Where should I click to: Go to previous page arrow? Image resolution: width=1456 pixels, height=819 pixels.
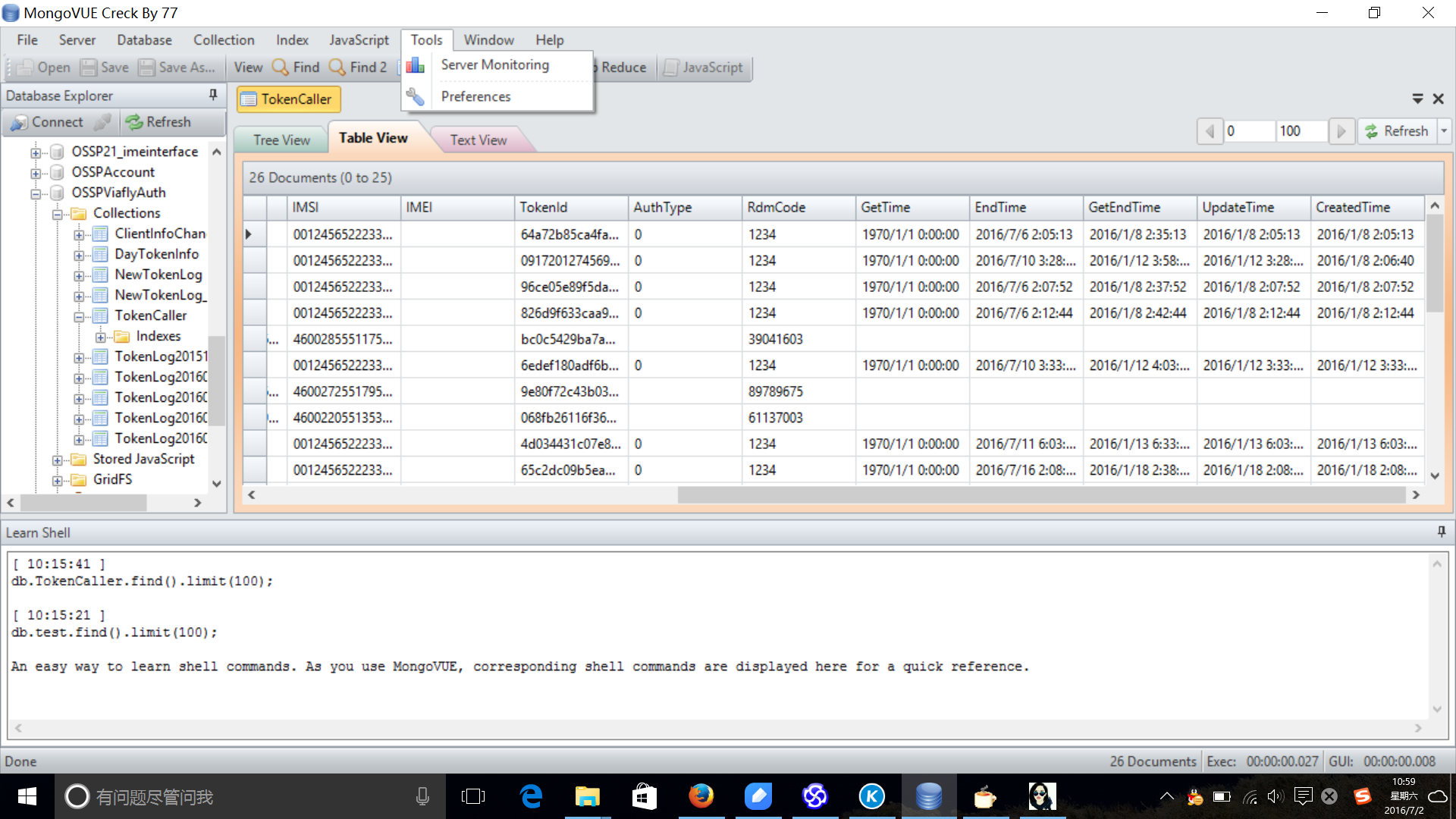coord(1210,131)
